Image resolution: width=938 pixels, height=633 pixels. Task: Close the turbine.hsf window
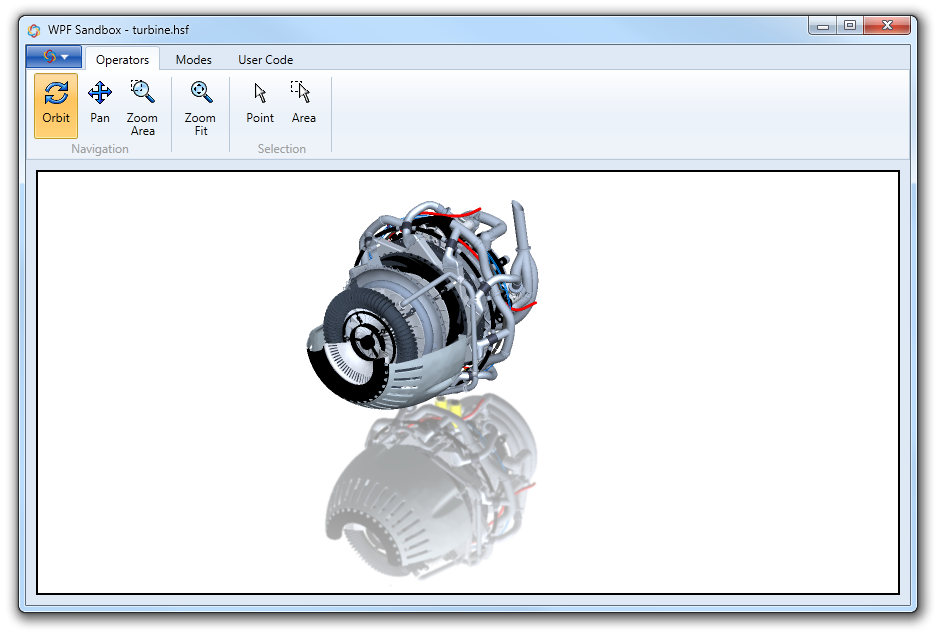tap(886, 26)
